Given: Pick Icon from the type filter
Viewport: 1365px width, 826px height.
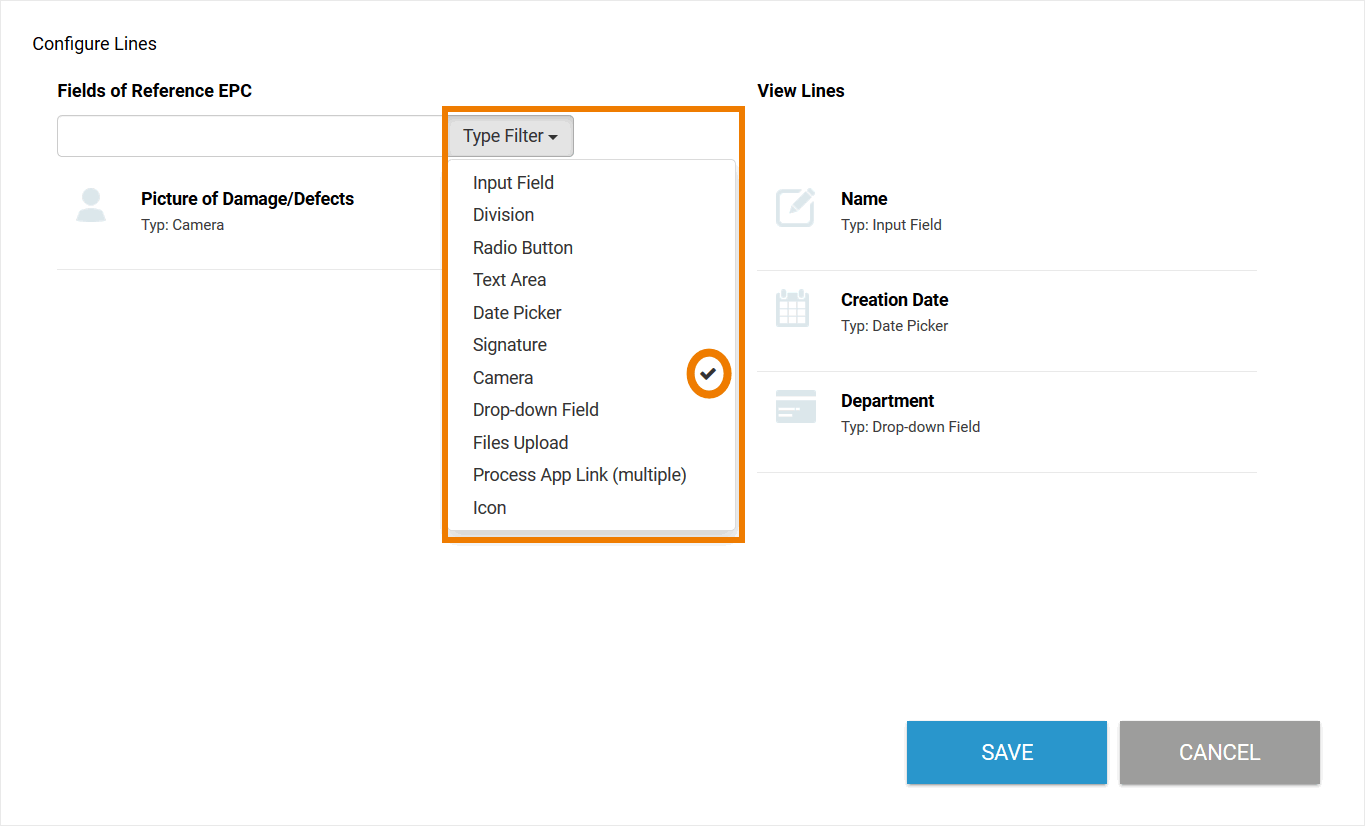Looking at the screenshot, I should [489, 508].
